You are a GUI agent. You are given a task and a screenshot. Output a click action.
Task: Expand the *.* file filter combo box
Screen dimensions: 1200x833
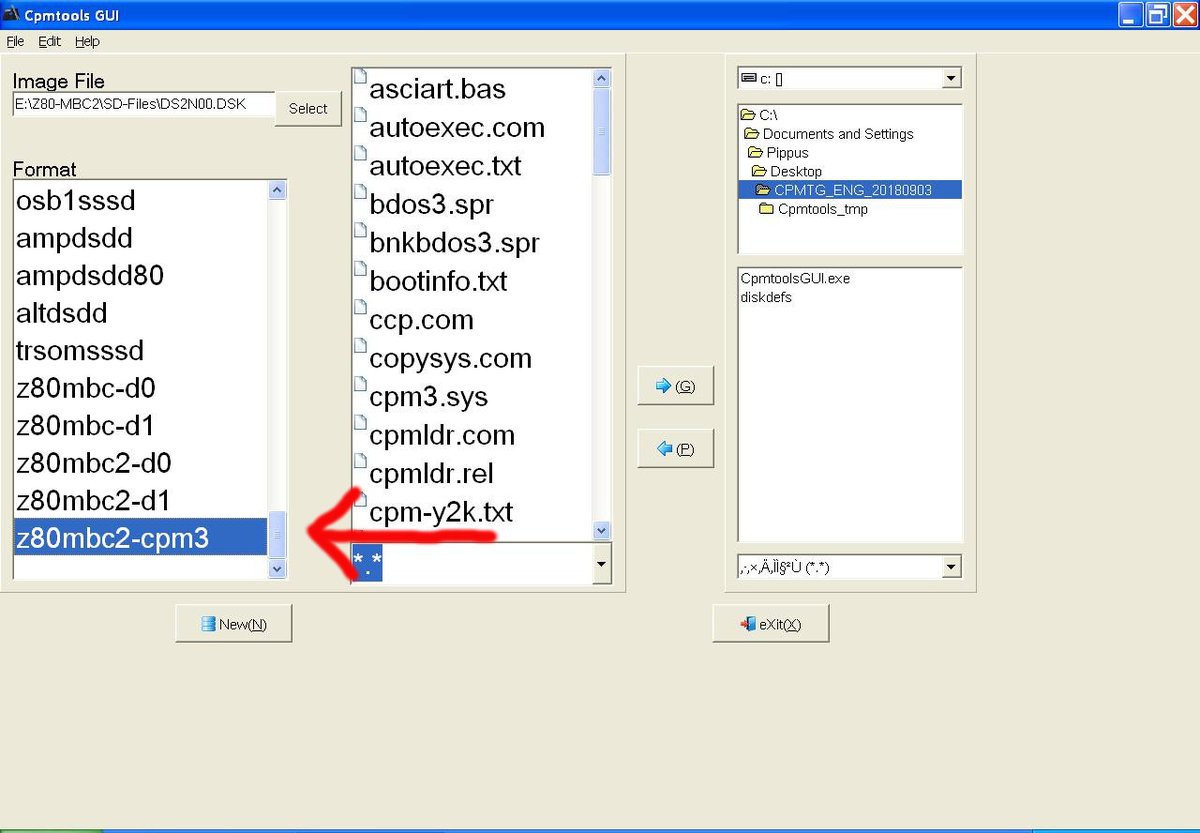coord(601,565)
